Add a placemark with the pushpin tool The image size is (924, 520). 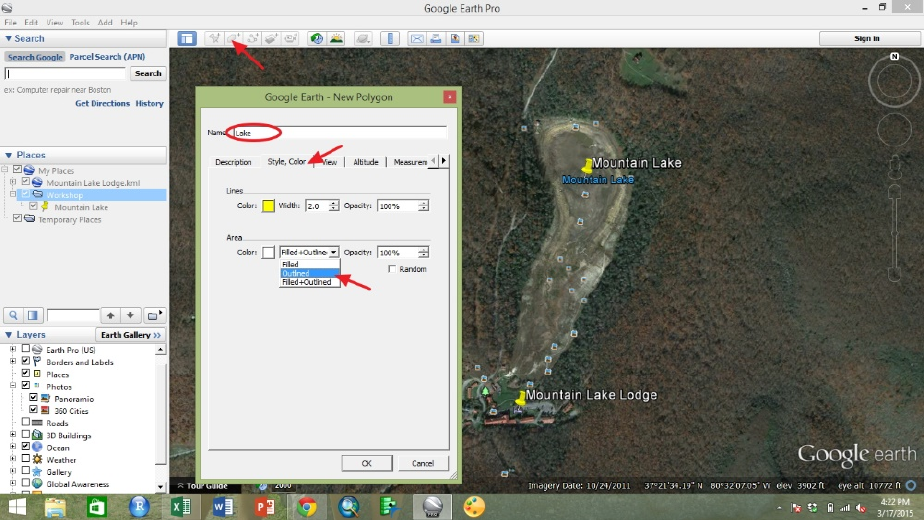click(214, 39)
